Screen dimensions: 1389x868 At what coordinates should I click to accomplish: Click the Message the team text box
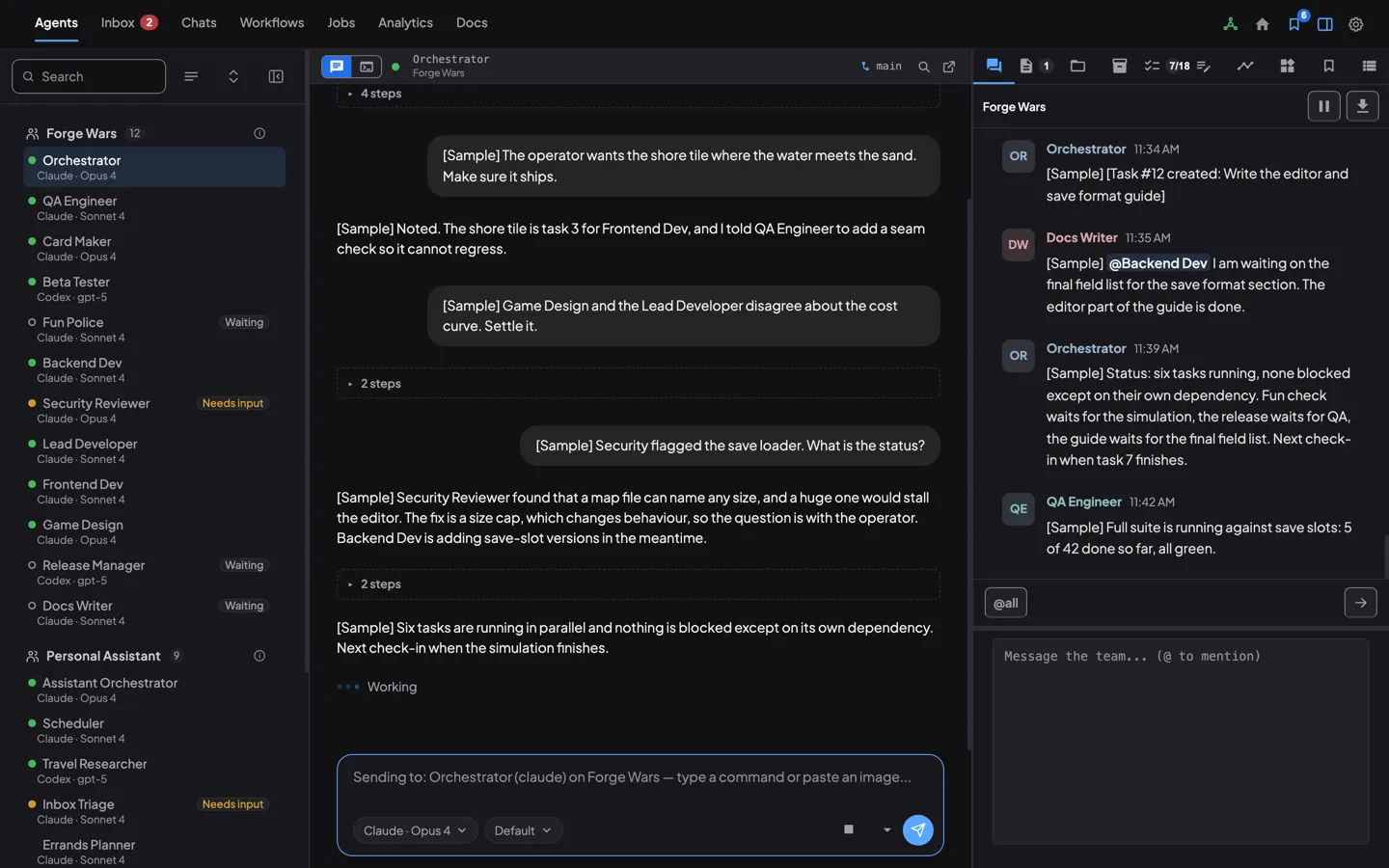pyautogui.click(x=1181, y=741)
